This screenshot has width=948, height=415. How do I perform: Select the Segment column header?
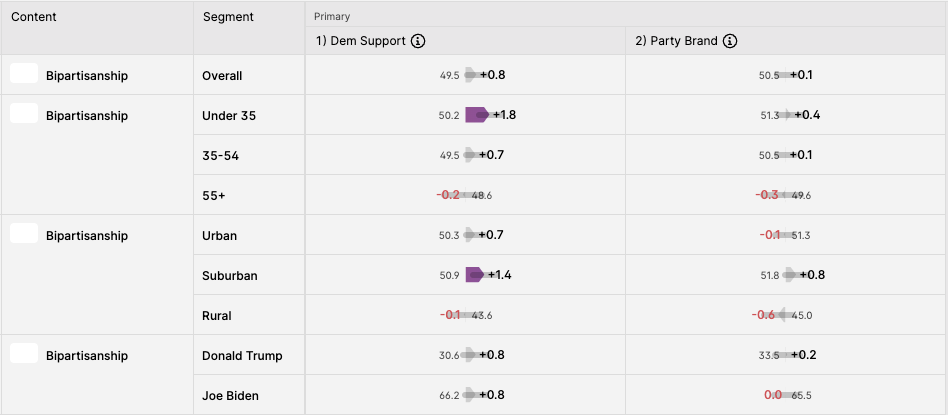coord(228,17)
